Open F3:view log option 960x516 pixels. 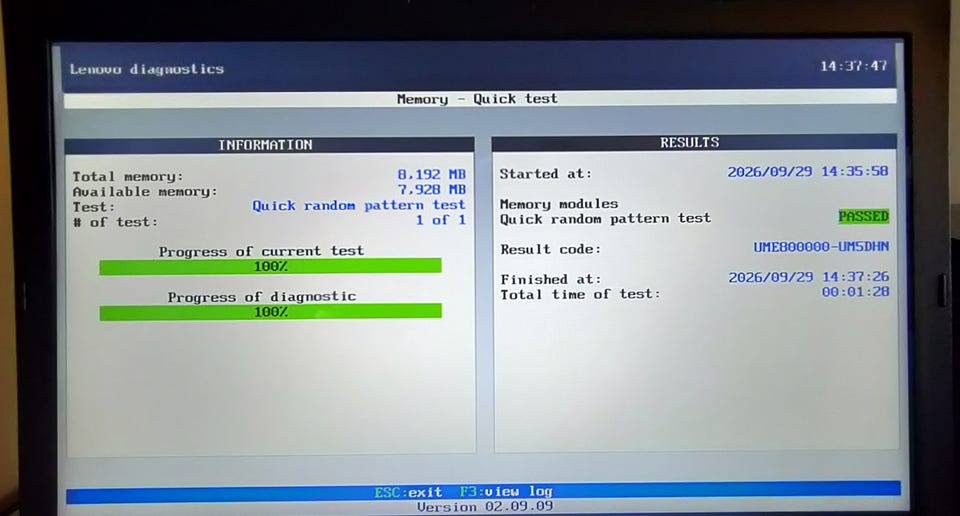(506, 492)
